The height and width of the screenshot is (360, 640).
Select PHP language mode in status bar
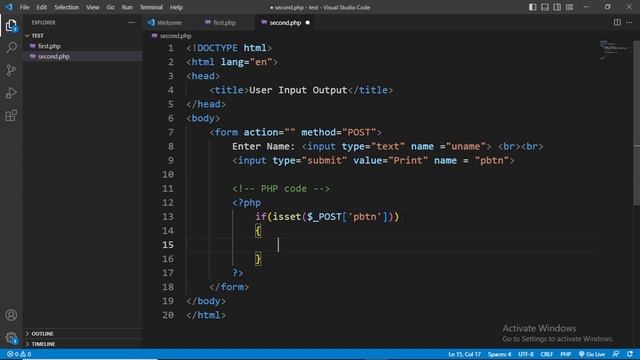(x=565, y=354)
